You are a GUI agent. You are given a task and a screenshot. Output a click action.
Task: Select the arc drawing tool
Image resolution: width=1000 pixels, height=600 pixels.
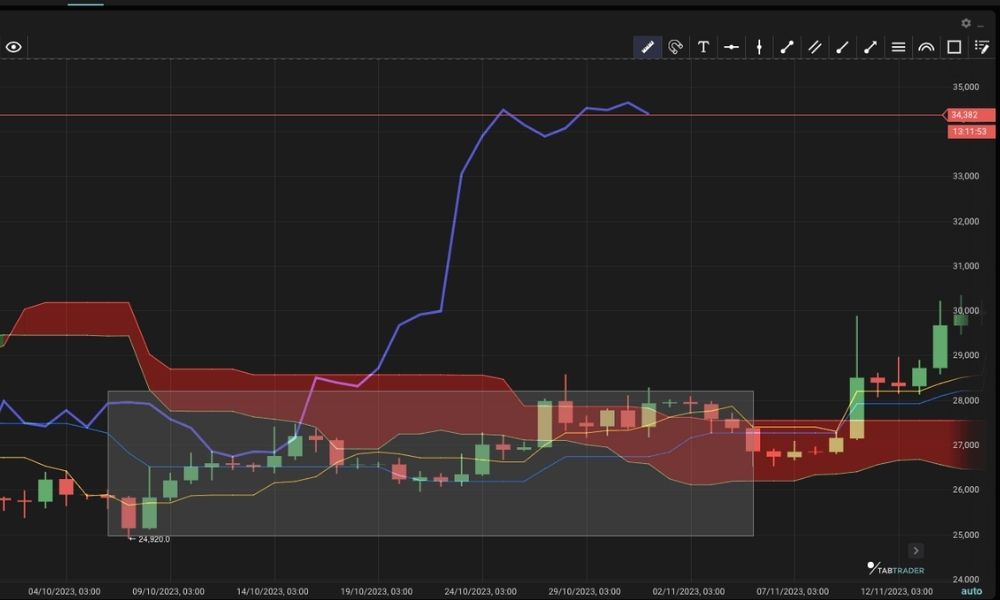pyautogui.click(x=926, y=47)
